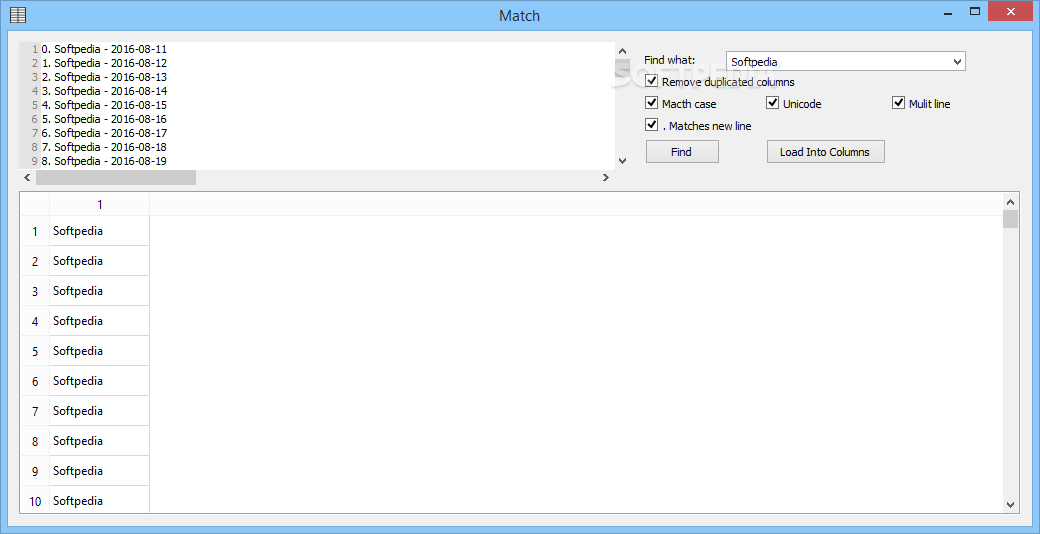
Task: Minimize the Match window
Action: [x=946, y=11]
